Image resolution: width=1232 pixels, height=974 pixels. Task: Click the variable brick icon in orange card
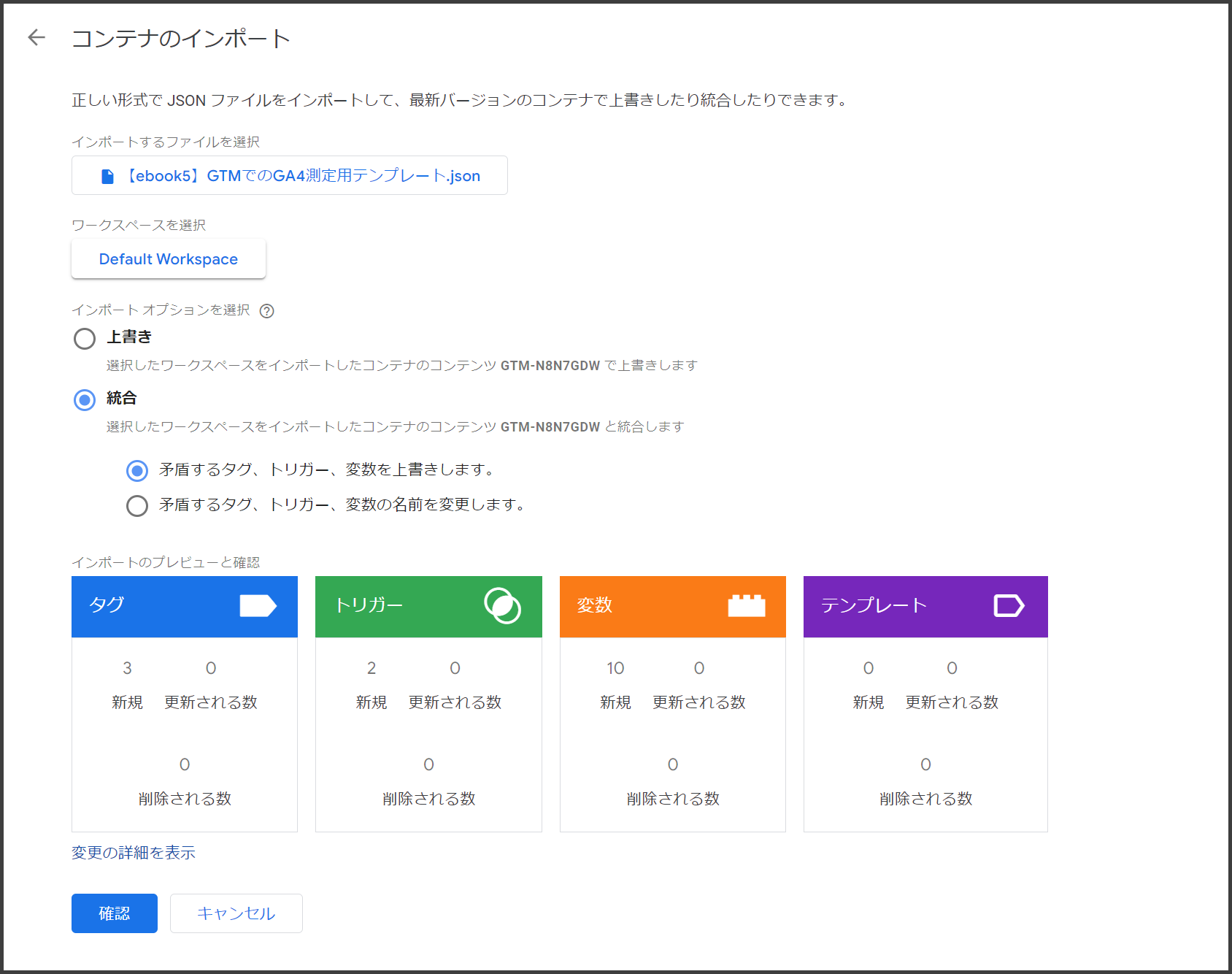(x=747, y=606)
